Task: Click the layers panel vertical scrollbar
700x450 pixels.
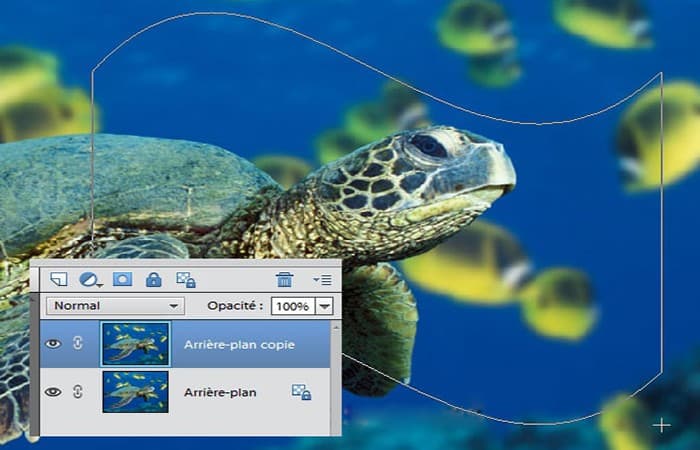Action: point(336,377)
